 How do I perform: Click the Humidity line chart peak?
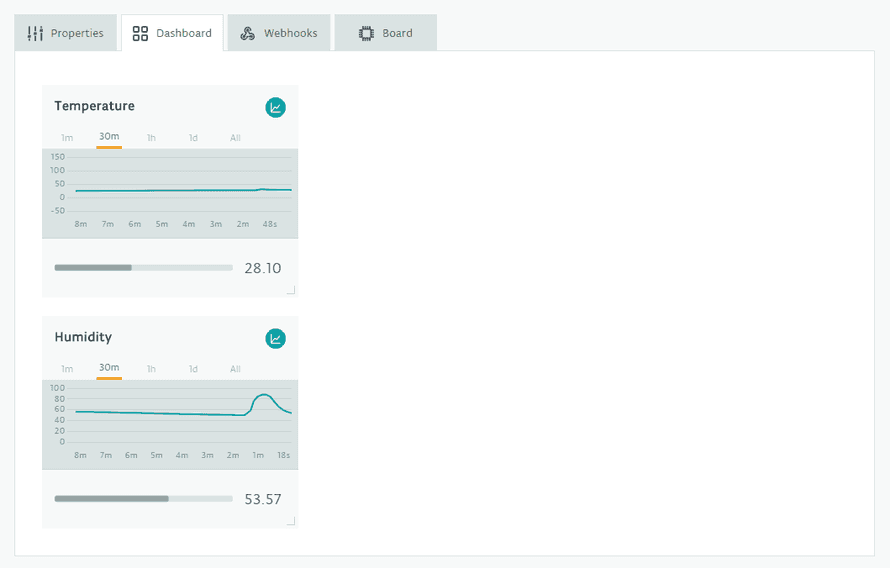point(263,395)
